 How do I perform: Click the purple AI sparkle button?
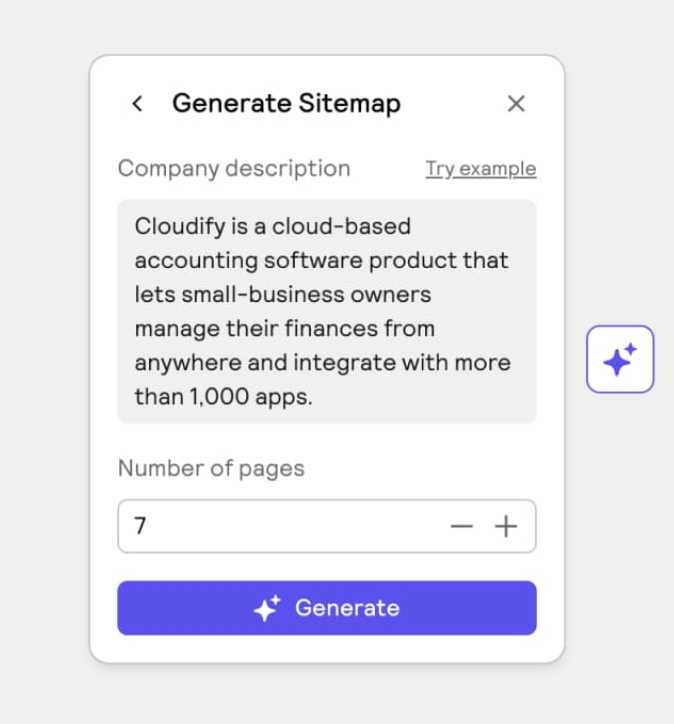pyautogui.click(x=620, y=359)
